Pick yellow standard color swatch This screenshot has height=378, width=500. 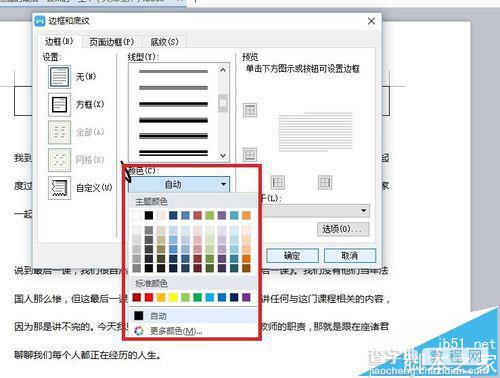[173, 297]
